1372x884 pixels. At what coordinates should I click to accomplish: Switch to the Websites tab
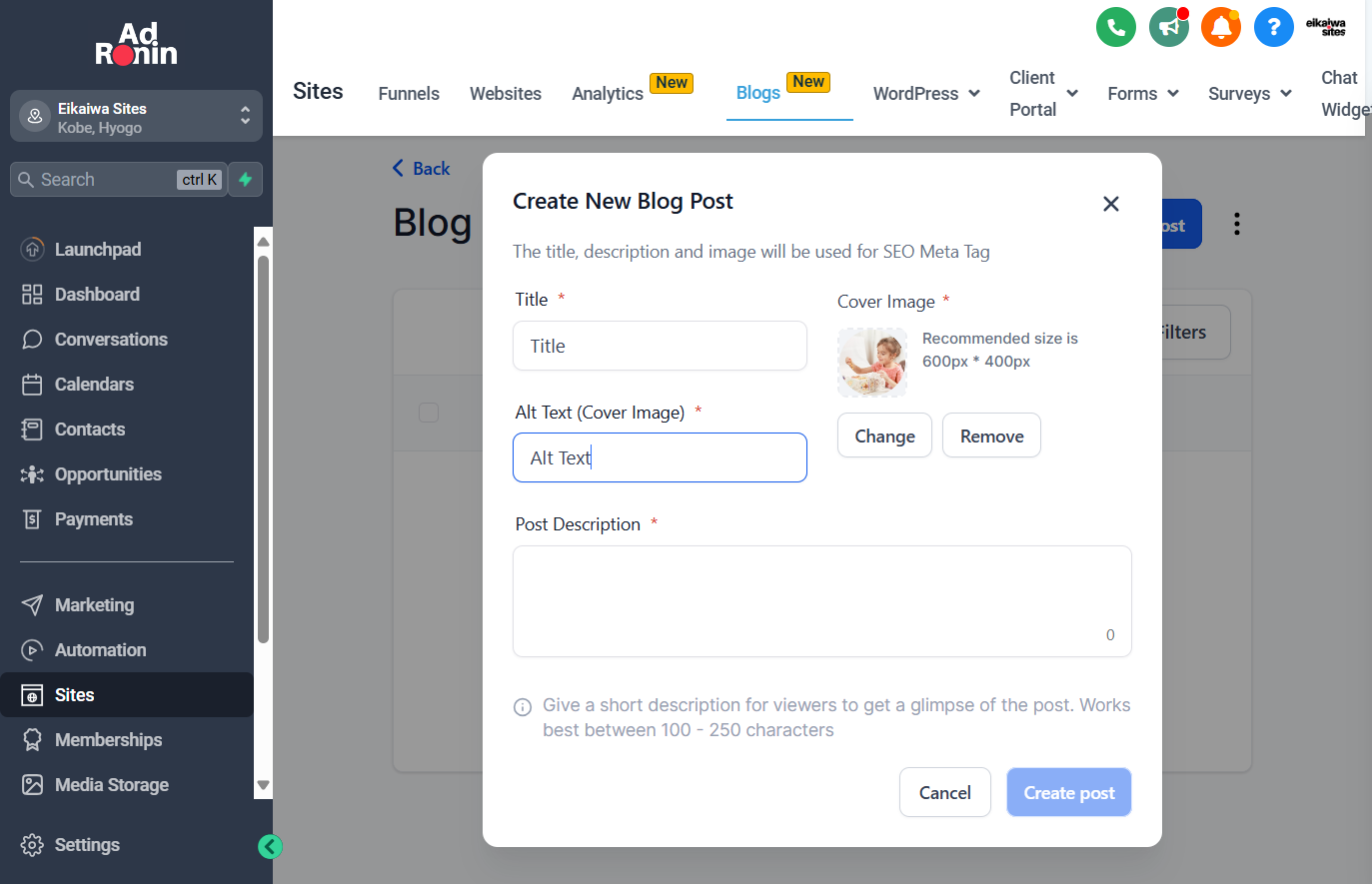tap(506, 94)
